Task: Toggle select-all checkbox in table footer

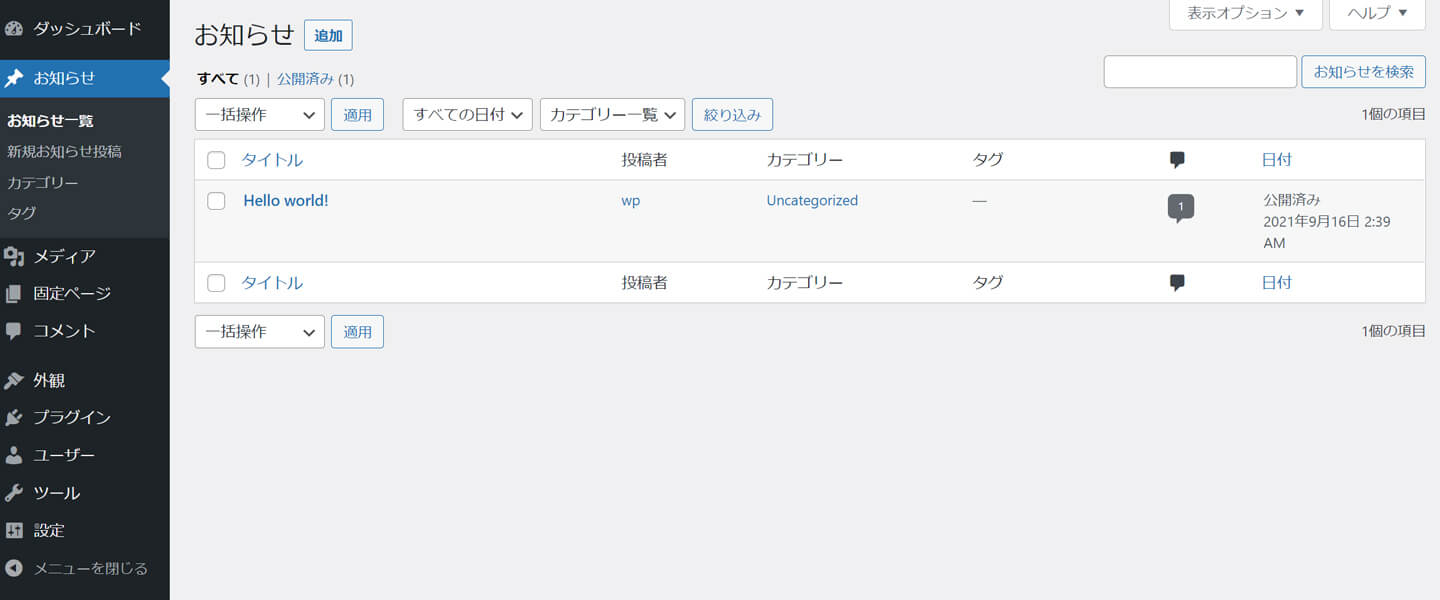Action: [216, 283]
